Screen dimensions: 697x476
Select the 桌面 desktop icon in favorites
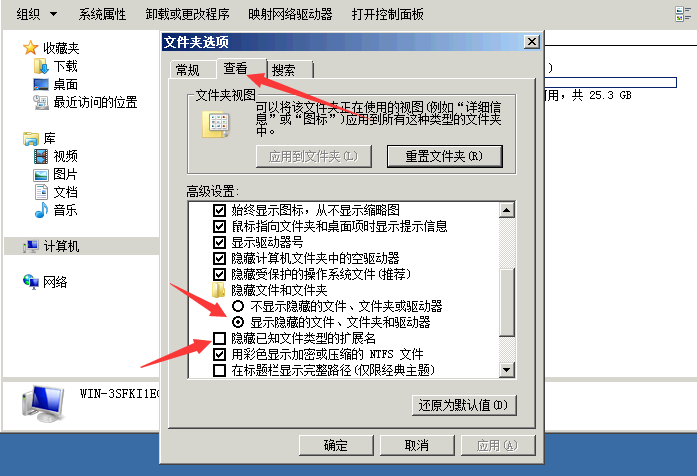(41, 84)
